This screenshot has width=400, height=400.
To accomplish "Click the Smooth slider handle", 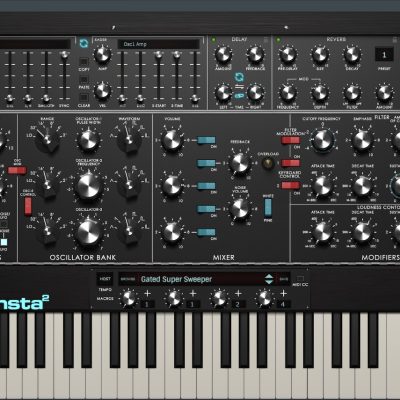I will coord(46,98).
